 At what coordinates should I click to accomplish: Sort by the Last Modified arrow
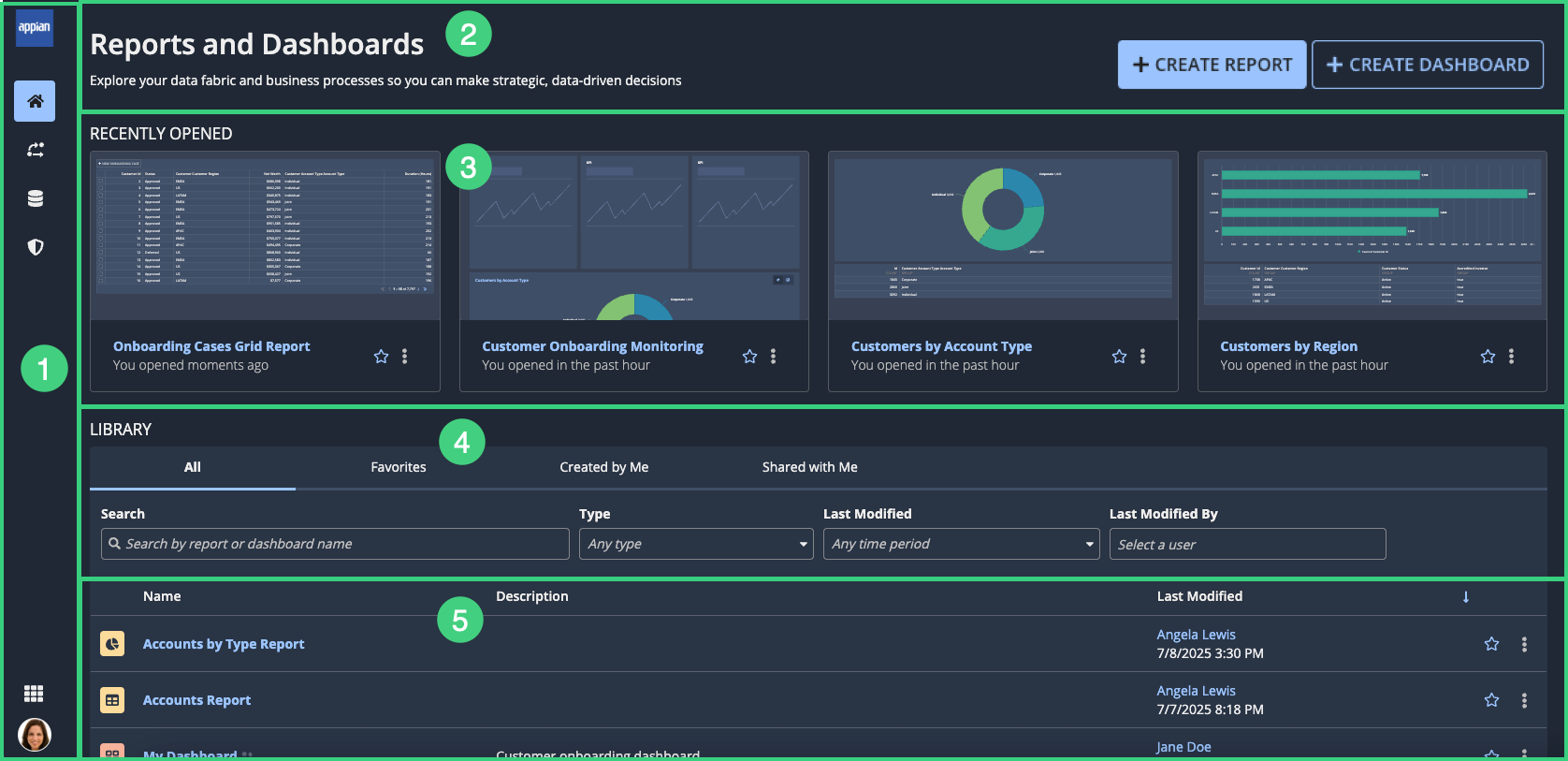click(x=1466, y=597)
